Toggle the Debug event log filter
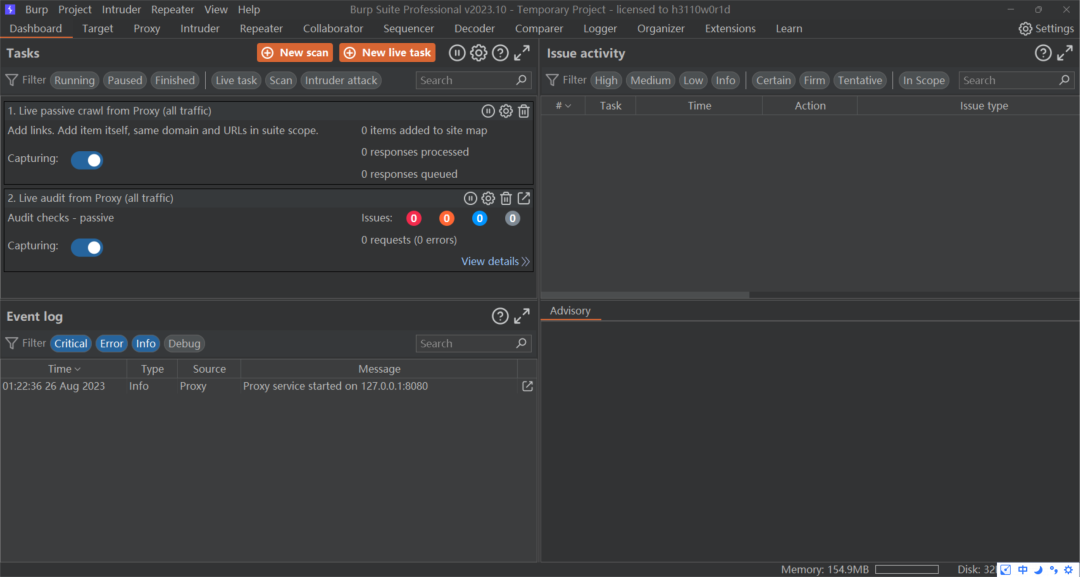The width and height of the screenshot is (1080, 577). (184, 344)
